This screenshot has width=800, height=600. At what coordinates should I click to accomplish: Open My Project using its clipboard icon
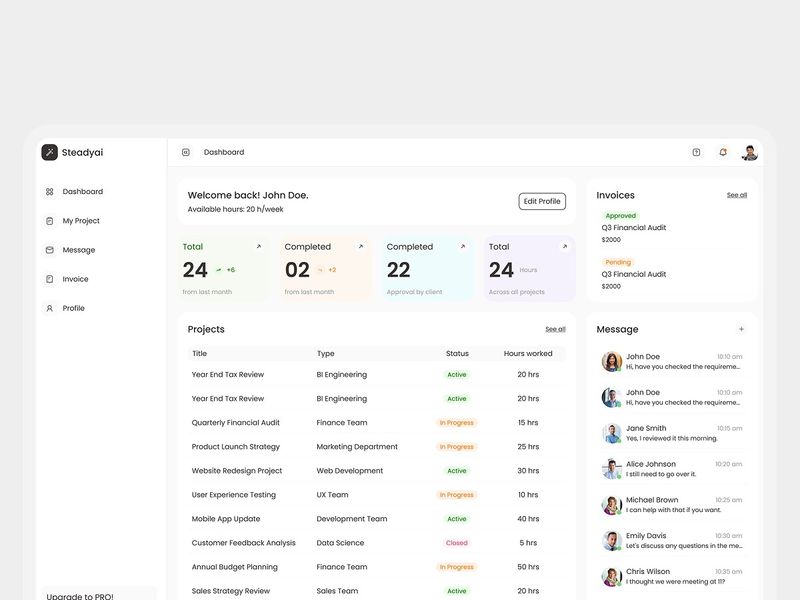[x=50, y=220]
